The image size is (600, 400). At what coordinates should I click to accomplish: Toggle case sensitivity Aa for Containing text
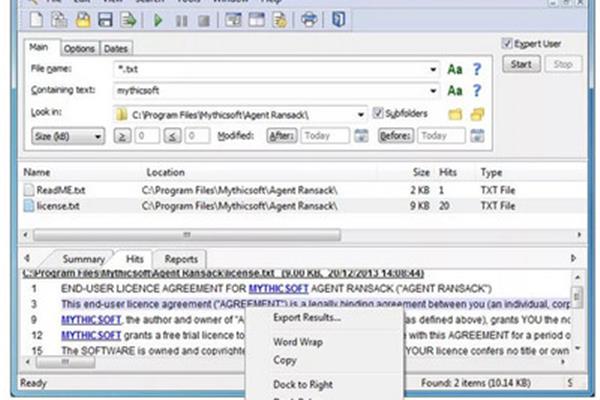click(x=455, y=91)
